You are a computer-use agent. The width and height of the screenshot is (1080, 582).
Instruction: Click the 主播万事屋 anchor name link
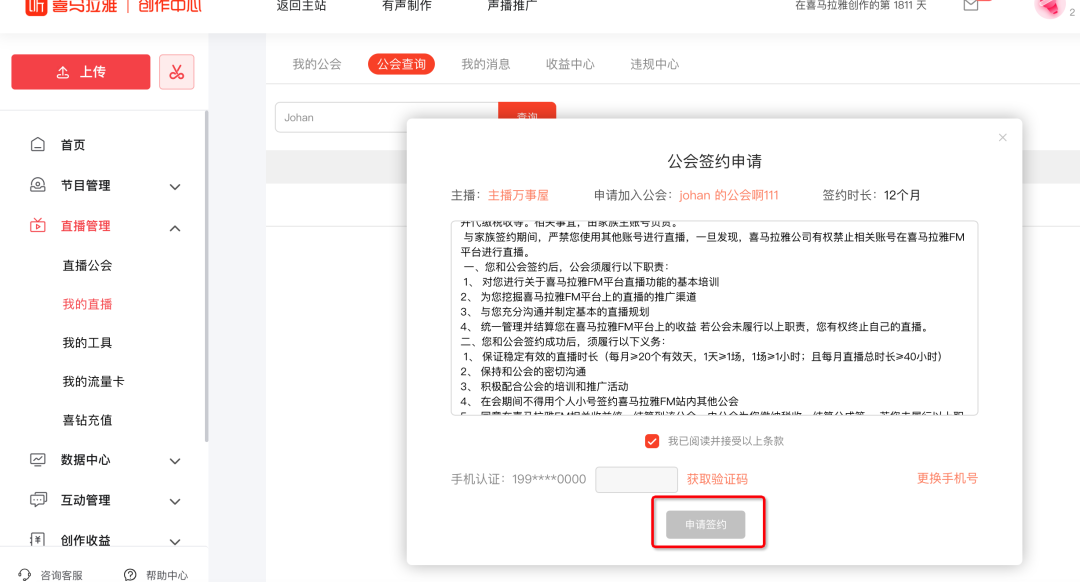[x=518, y=195]
